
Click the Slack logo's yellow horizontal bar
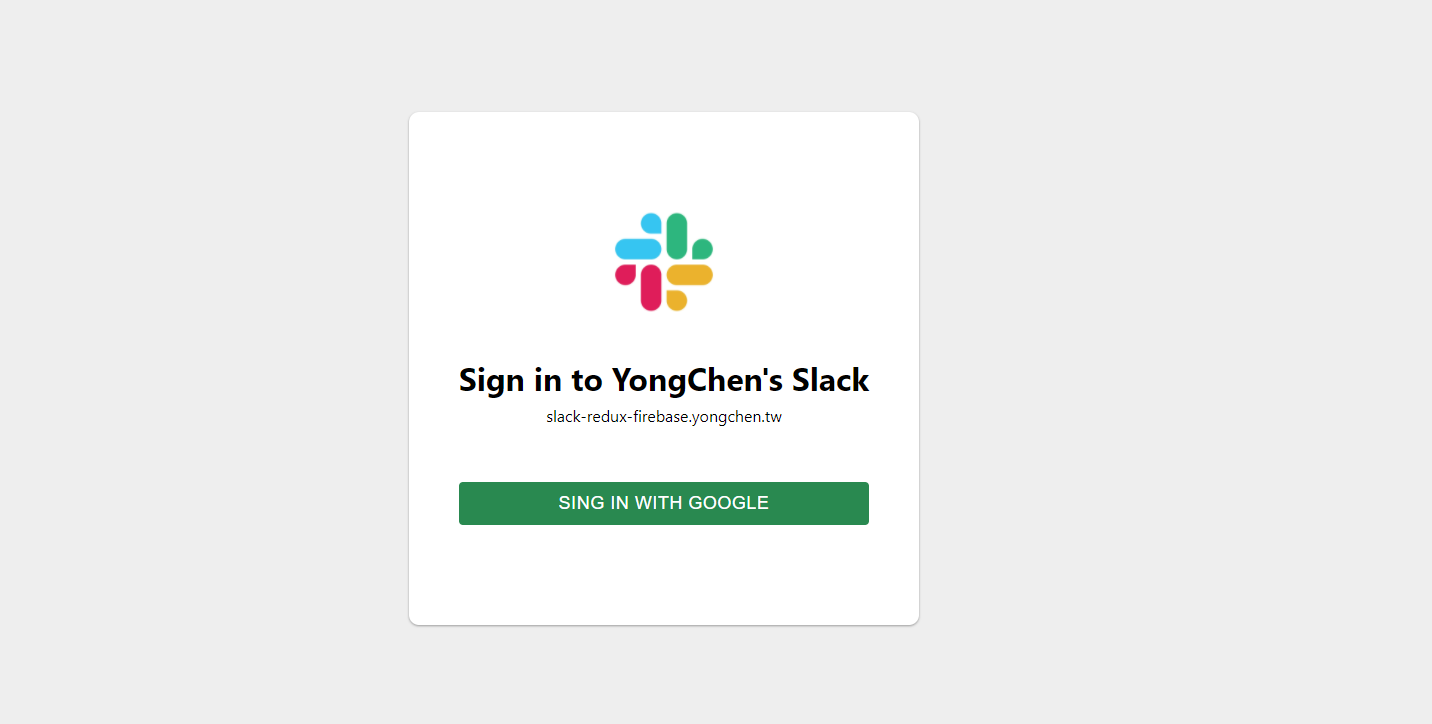pos(690,275)
